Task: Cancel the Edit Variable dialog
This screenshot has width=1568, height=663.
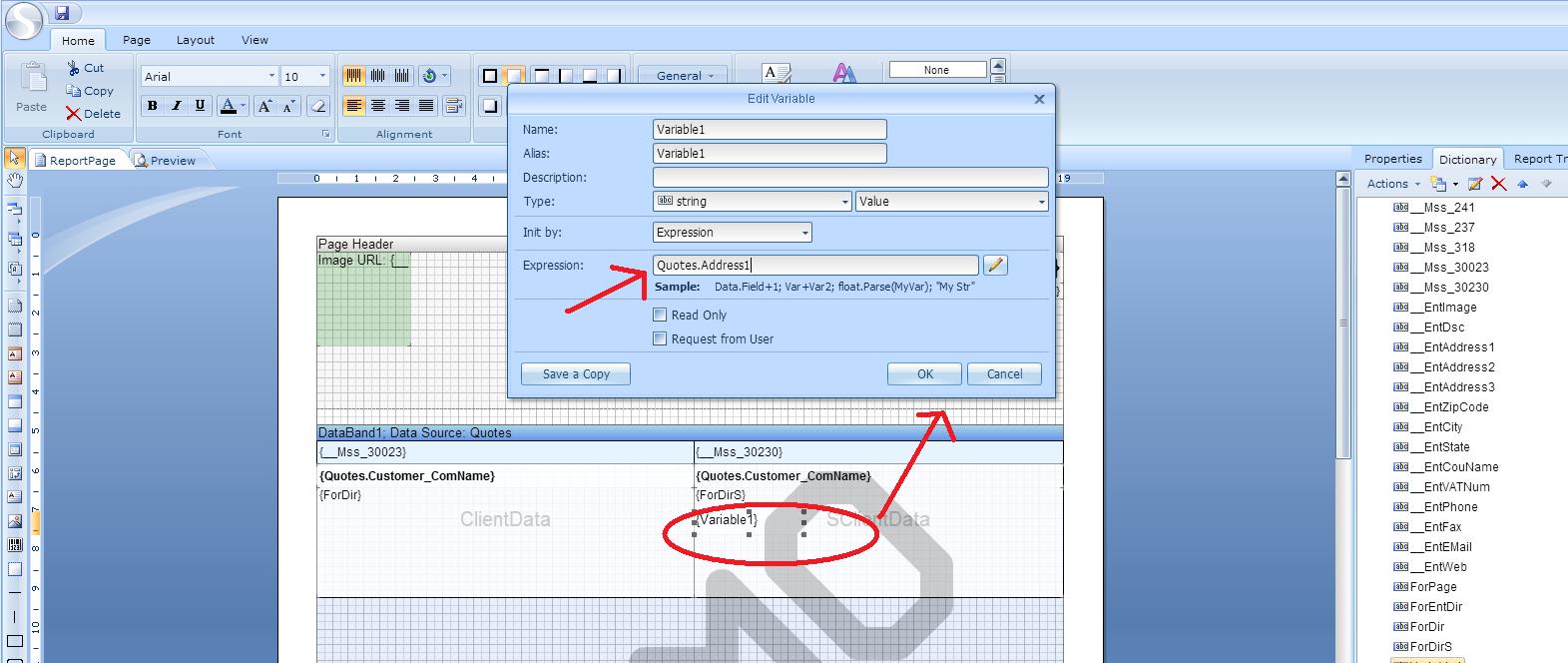Action: tap(1004, 373)
